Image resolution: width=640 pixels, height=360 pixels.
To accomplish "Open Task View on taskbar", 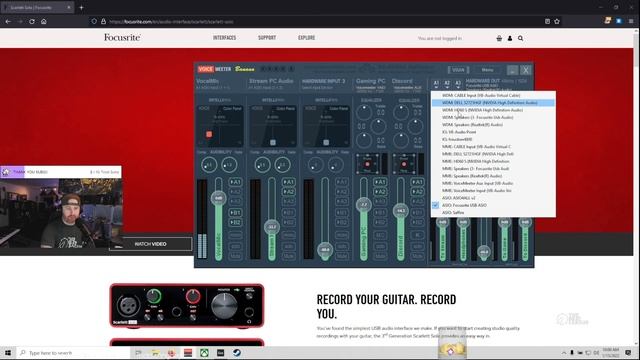I will 139,353.
